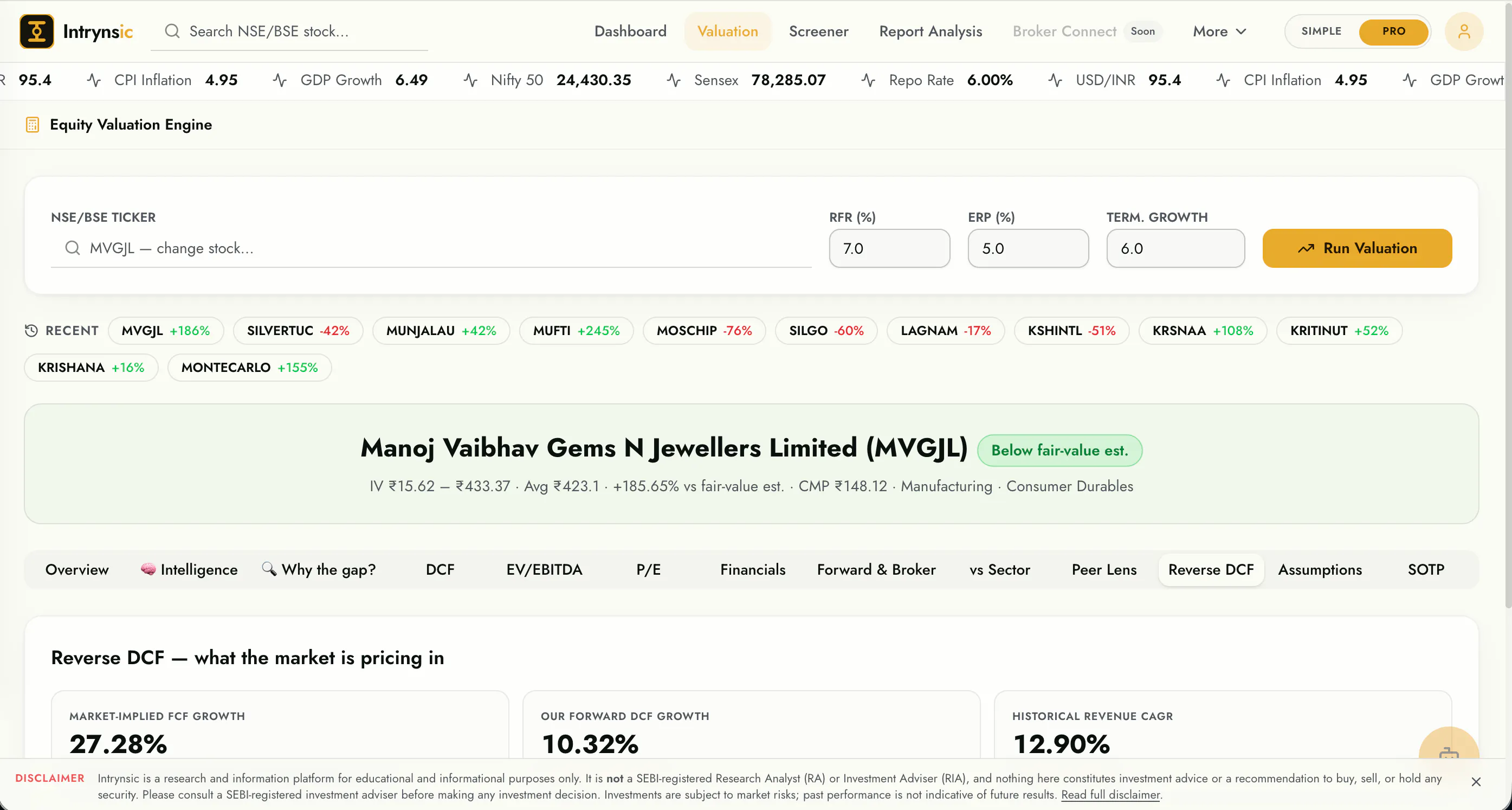Click the ERP (%) input field
Image resolution: width=1512 pixels, height=810 pixels.
1029,248
